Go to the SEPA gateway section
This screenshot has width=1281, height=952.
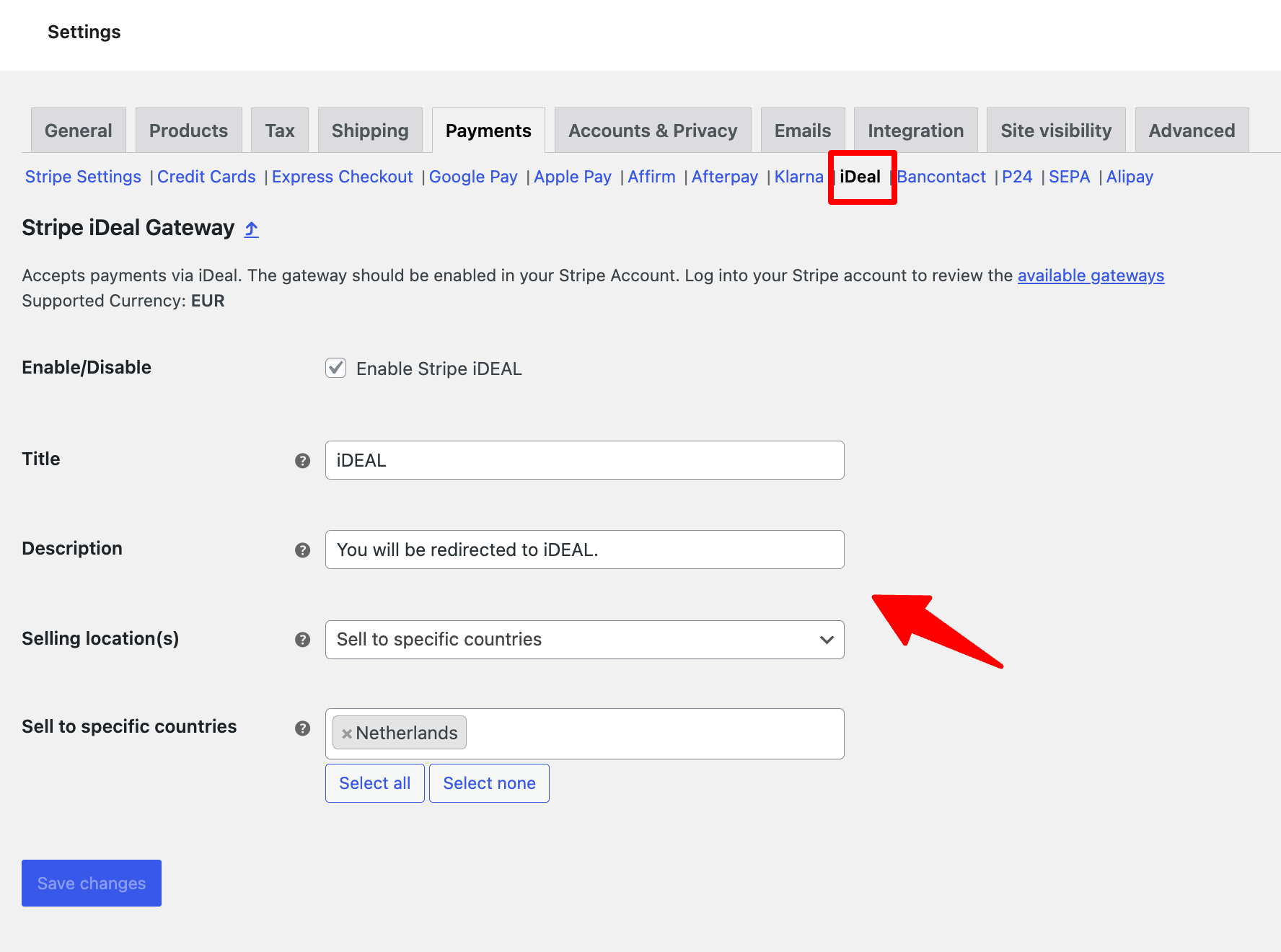[1069, 177]
